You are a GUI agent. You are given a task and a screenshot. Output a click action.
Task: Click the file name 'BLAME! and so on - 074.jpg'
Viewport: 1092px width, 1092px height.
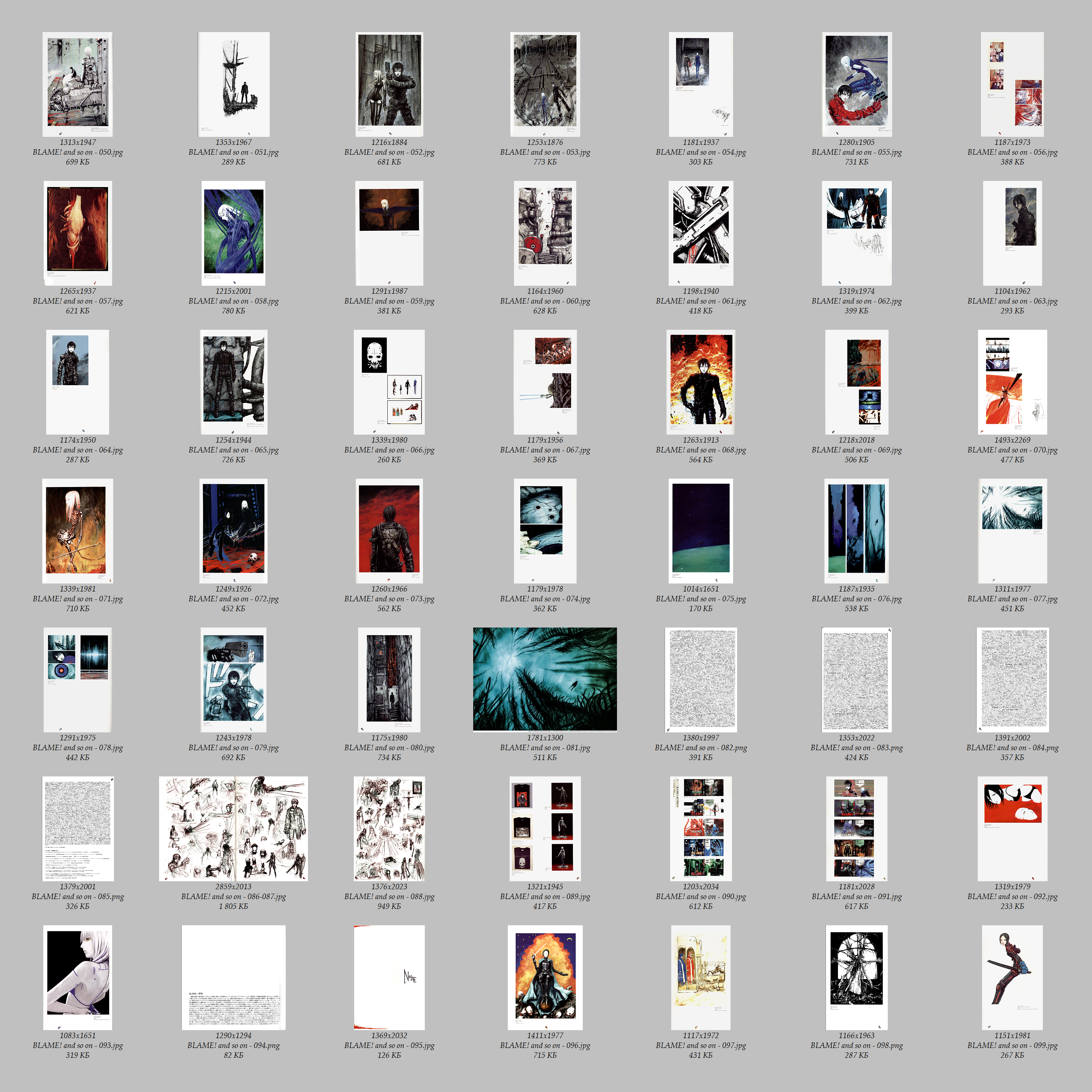coord(545,598)
